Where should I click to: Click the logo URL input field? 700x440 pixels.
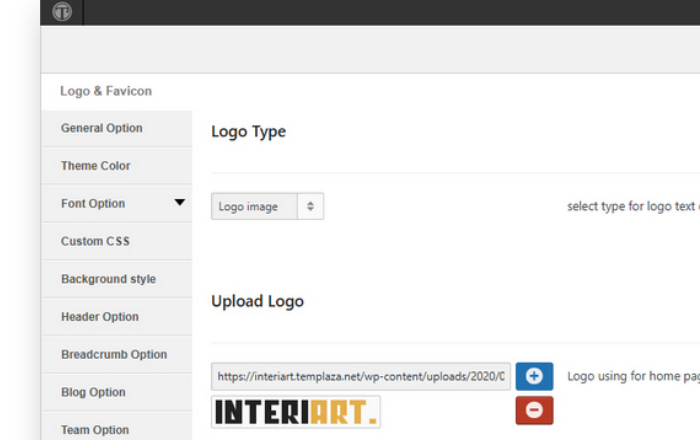361,376
